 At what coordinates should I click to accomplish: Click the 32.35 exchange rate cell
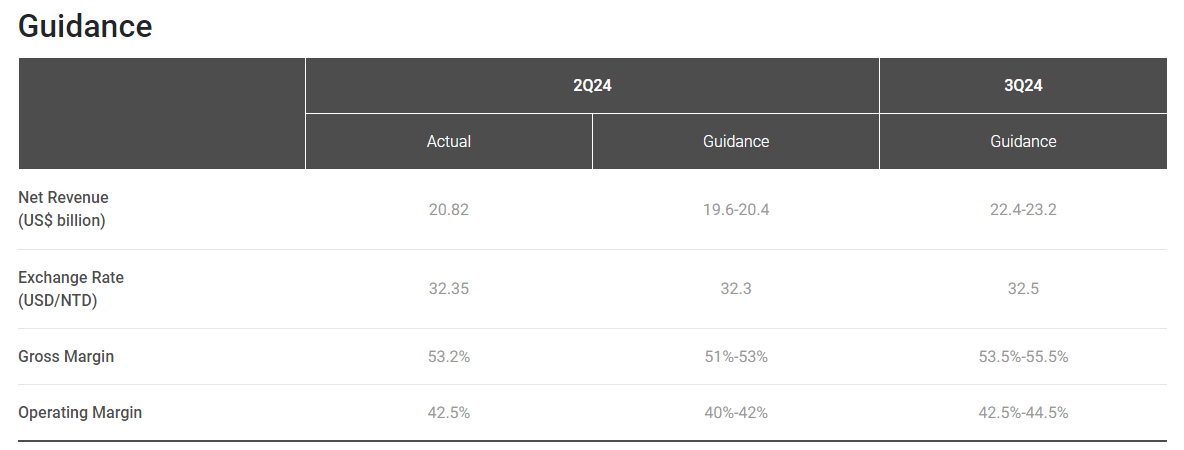449,289
